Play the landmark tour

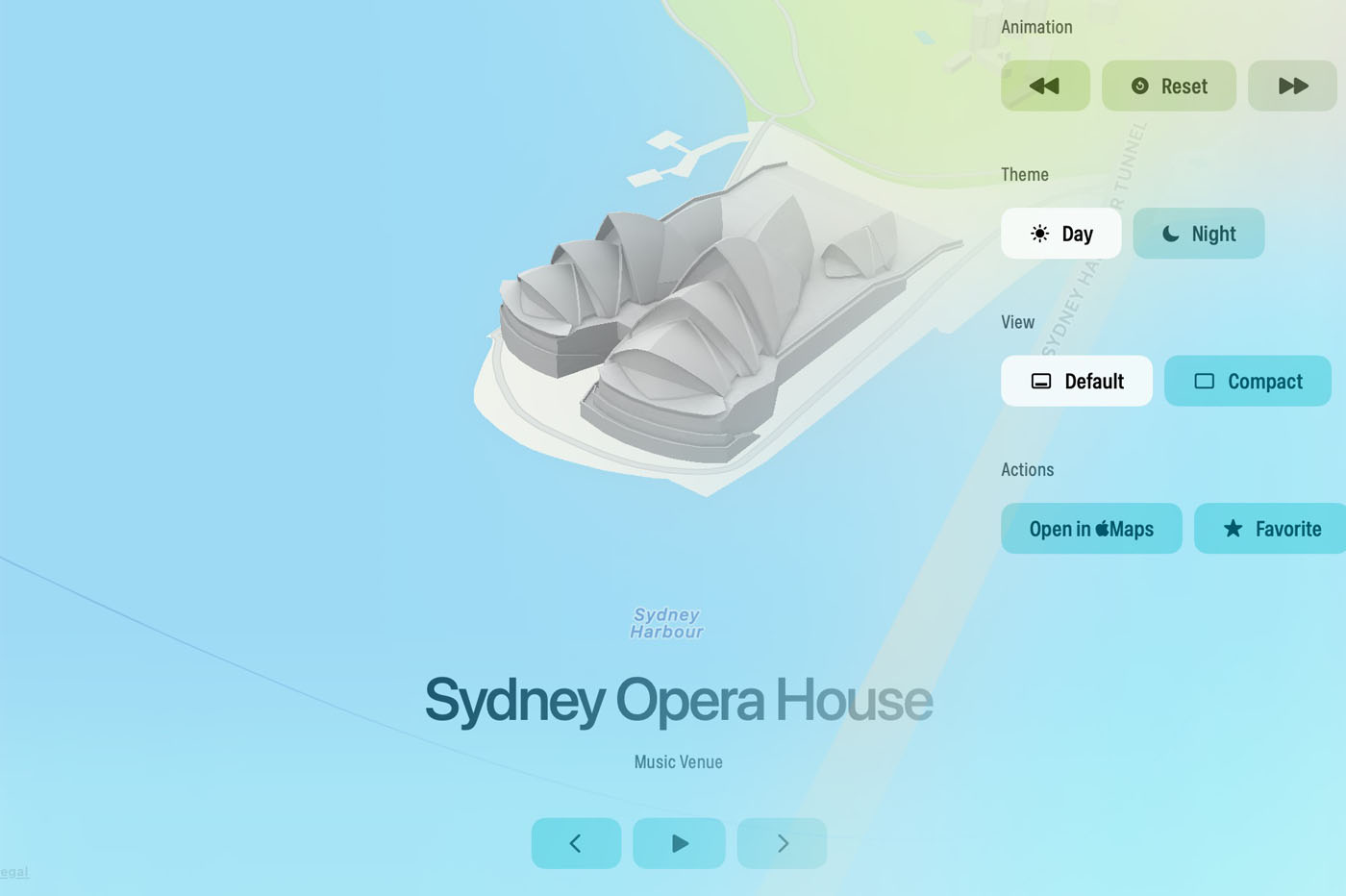point(679,843)
